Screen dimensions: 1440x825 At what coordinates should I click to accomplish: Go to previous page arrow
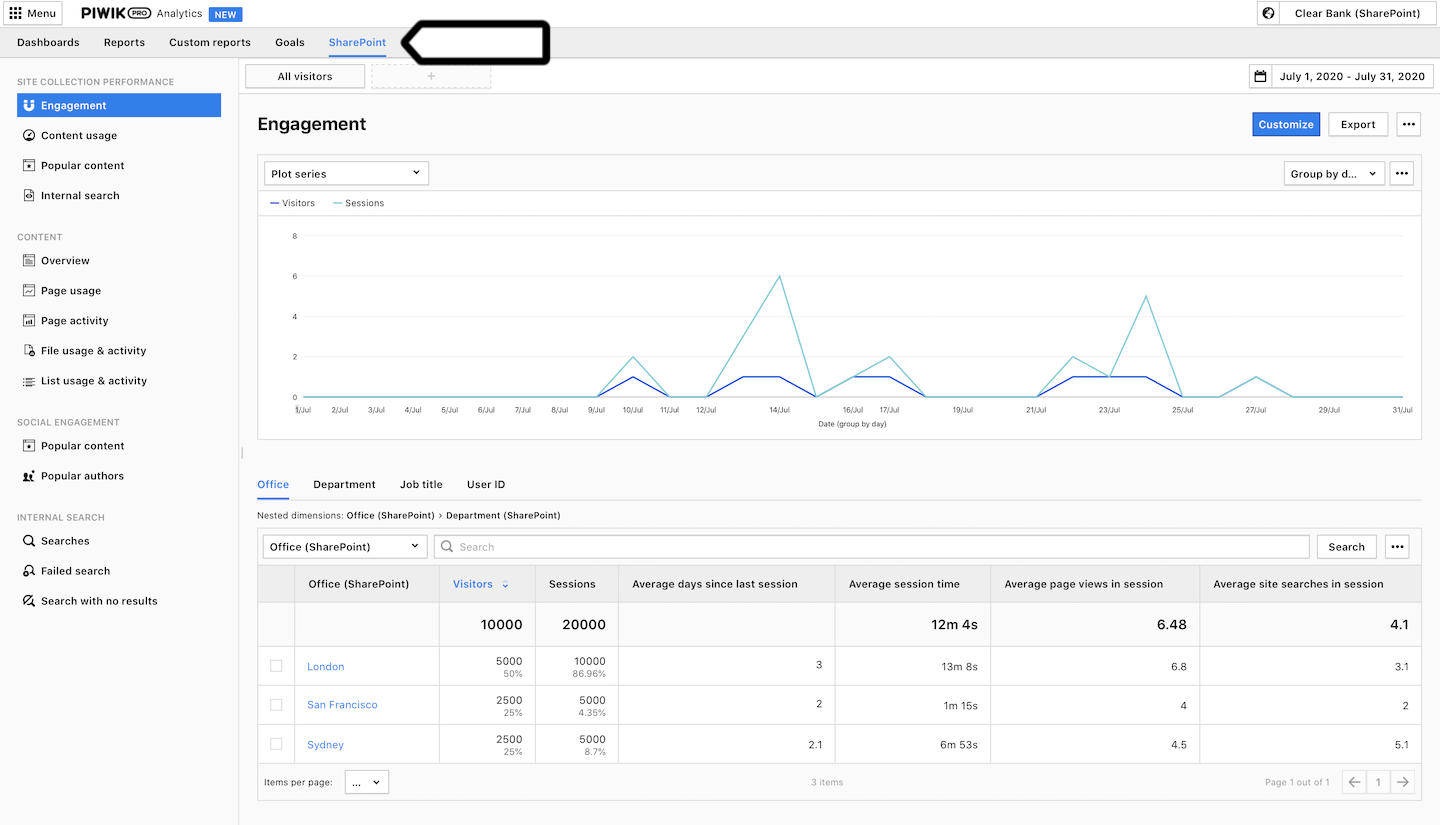point(1354,782)
